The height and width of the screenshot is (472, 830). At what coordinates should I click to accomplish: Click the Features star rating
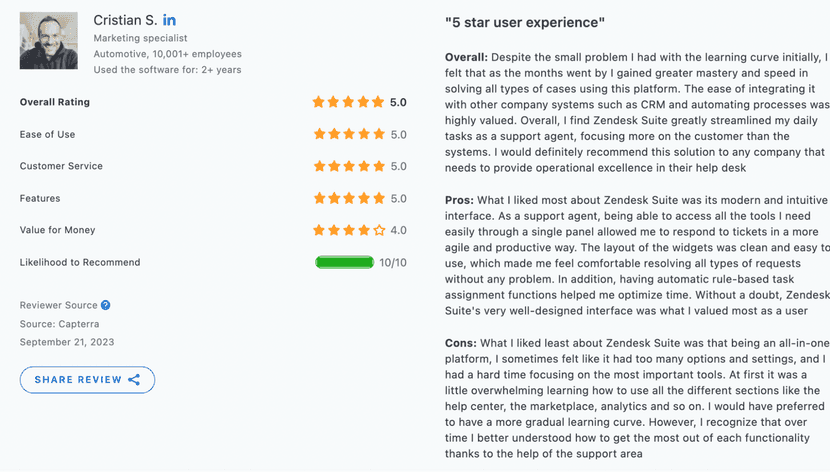pos(348,198)
